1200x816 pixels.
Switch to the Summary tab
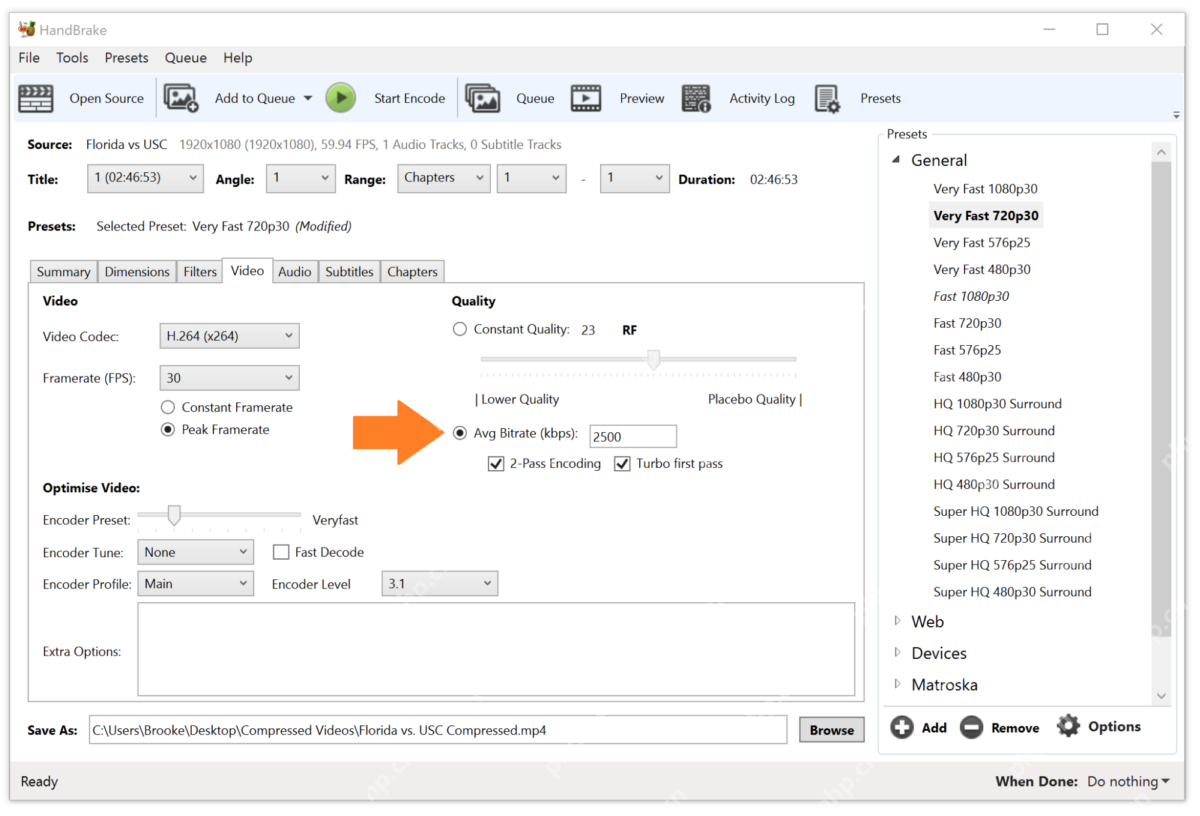tap(64, 272)
